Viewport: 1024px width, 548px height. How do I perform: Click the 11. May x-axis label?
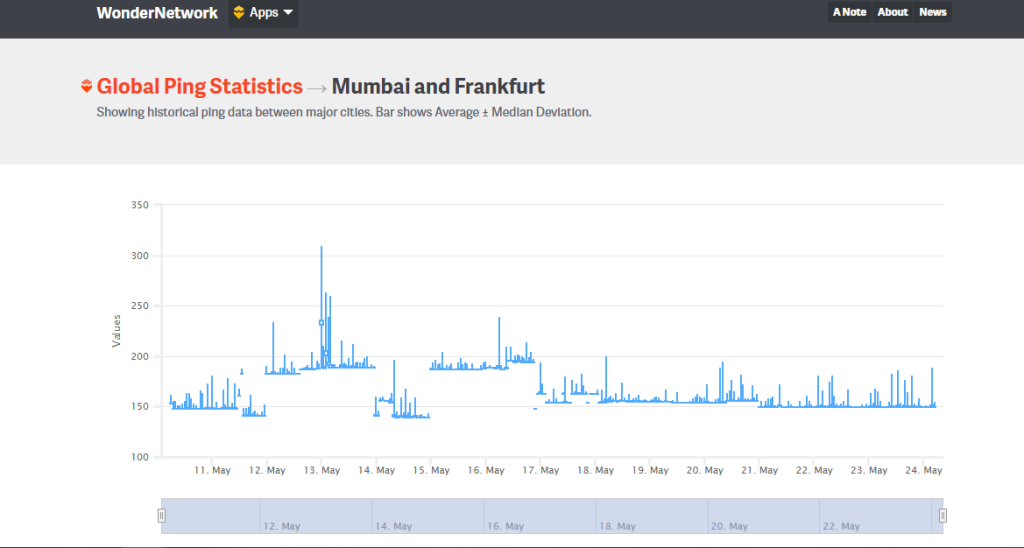(x=212, y=470)
